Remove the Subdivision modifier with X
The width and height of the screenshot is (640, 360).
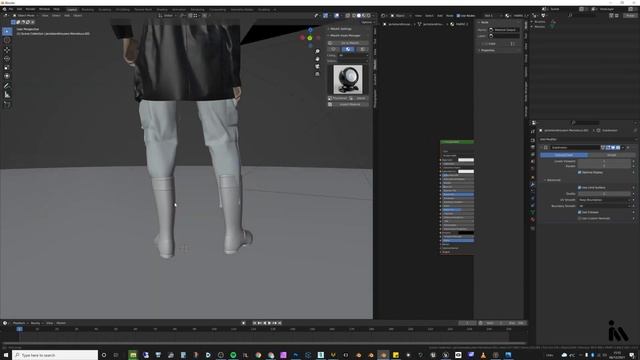point(628,147)
